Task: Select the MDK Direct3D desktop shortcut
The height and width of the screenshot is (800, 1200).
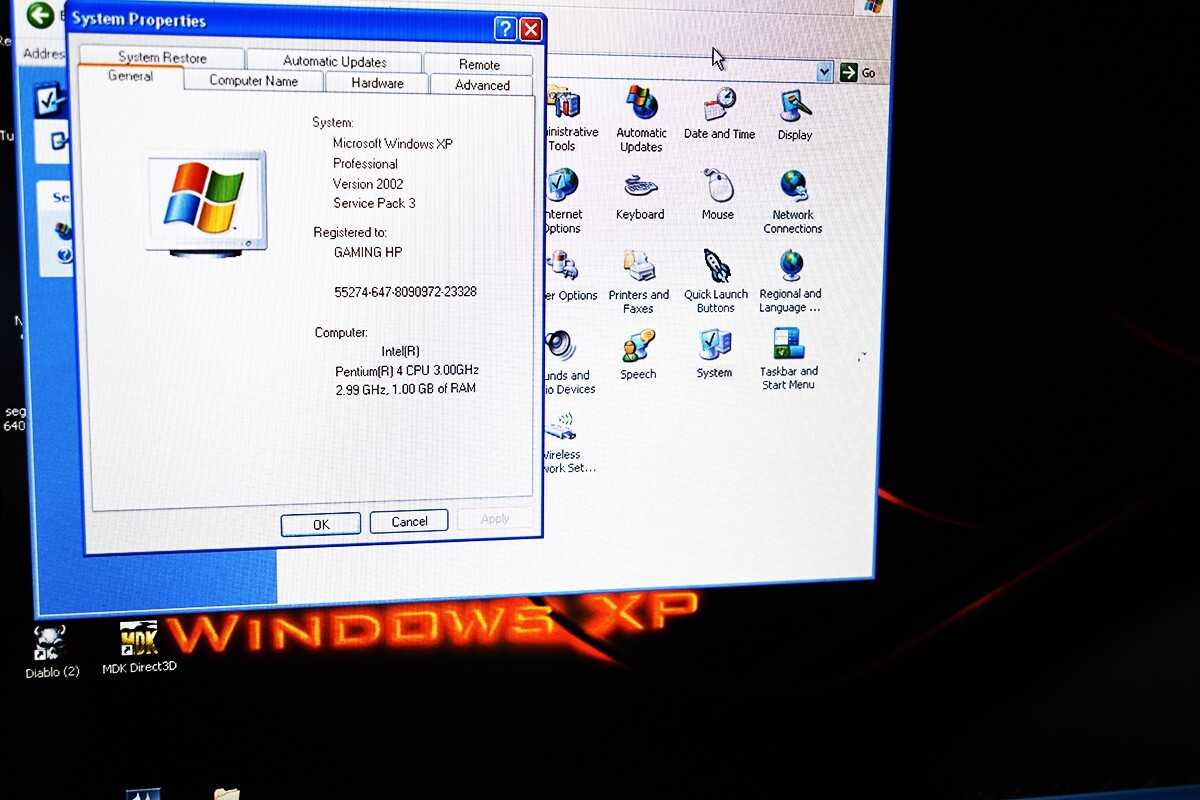Action: (x=139, y=647)
